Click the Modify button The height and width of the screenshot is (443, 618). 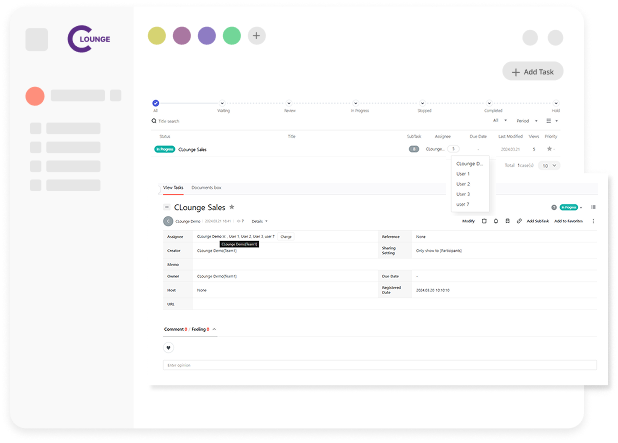(468, 221)
